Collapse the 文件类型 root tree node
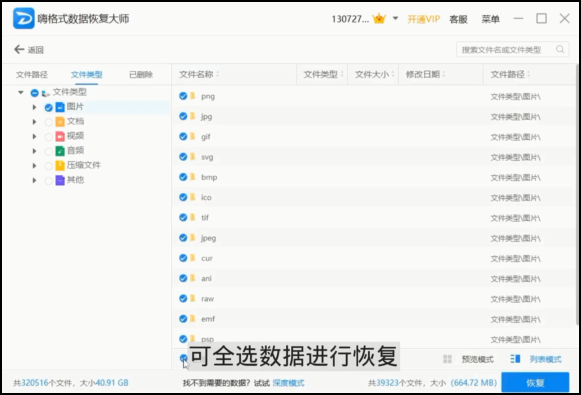581x395 pixels. pyautogui.click(x=21, y=92)
